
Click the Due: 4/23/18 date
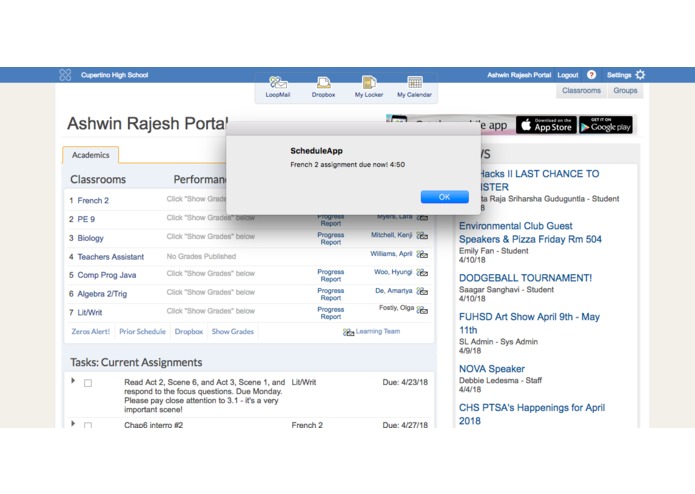[x=405, y=382]
